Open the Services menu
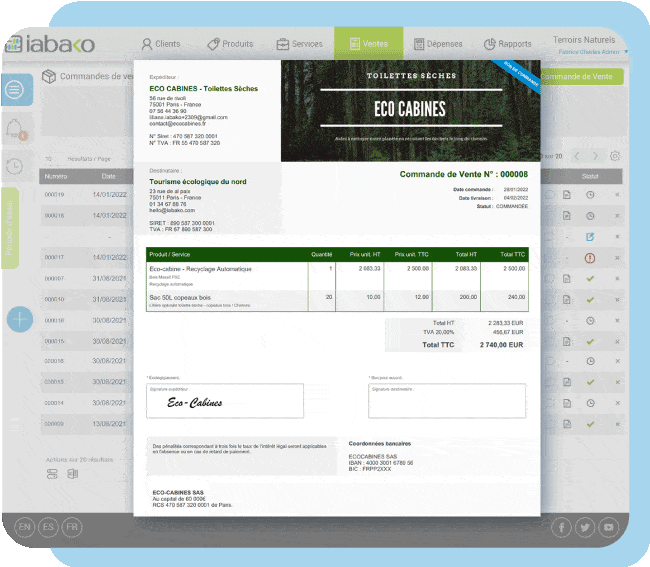 [299, 44]
